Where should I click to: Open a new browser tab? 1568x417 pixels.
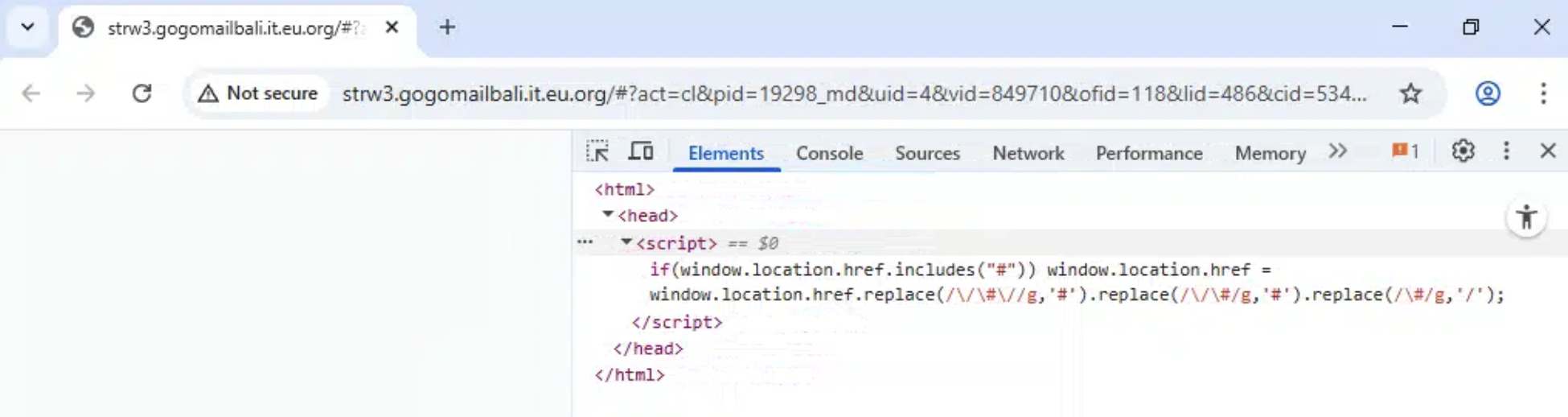click(x=447, y=27)
